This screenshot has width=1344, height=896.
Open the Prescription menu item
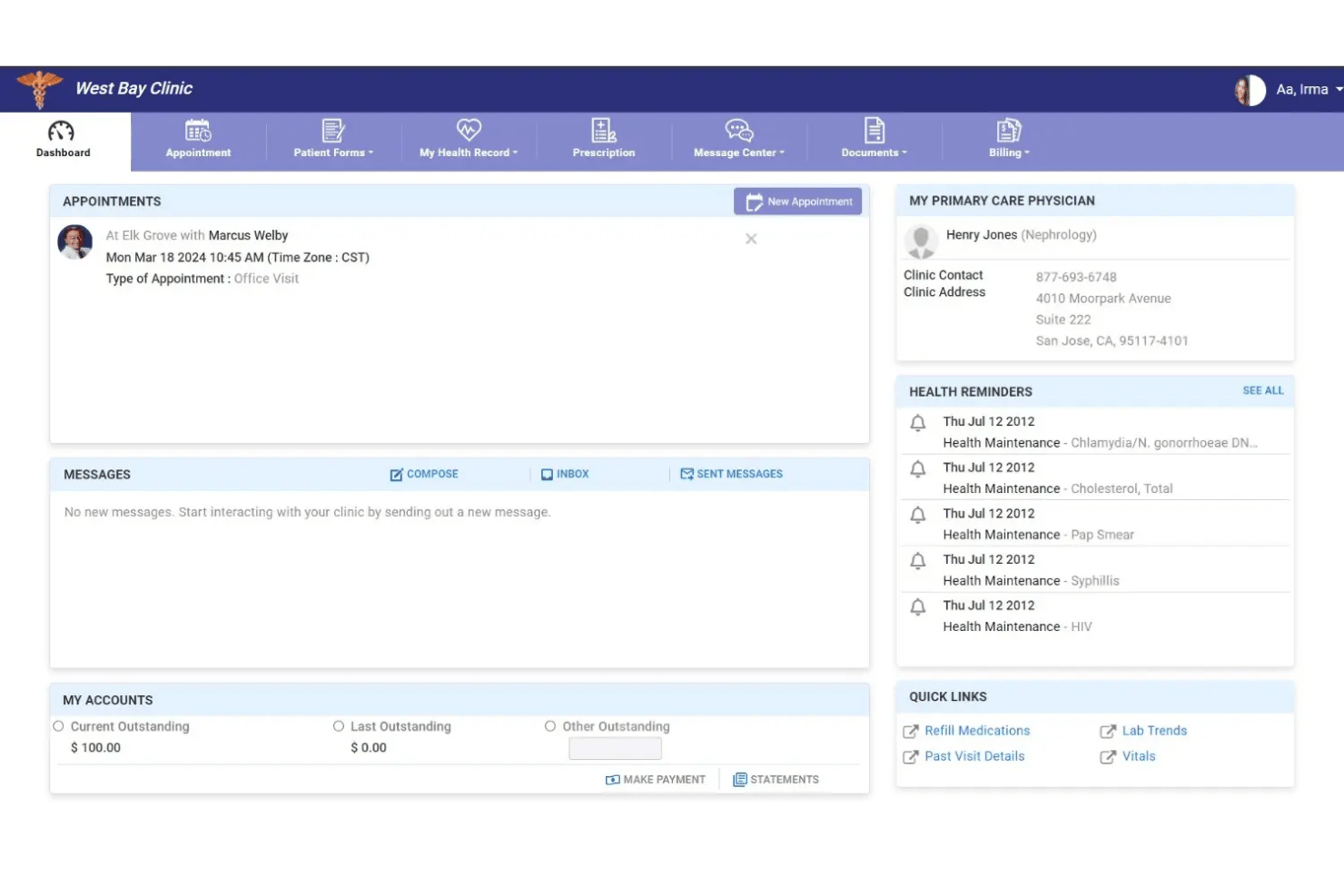coord(604,142)
